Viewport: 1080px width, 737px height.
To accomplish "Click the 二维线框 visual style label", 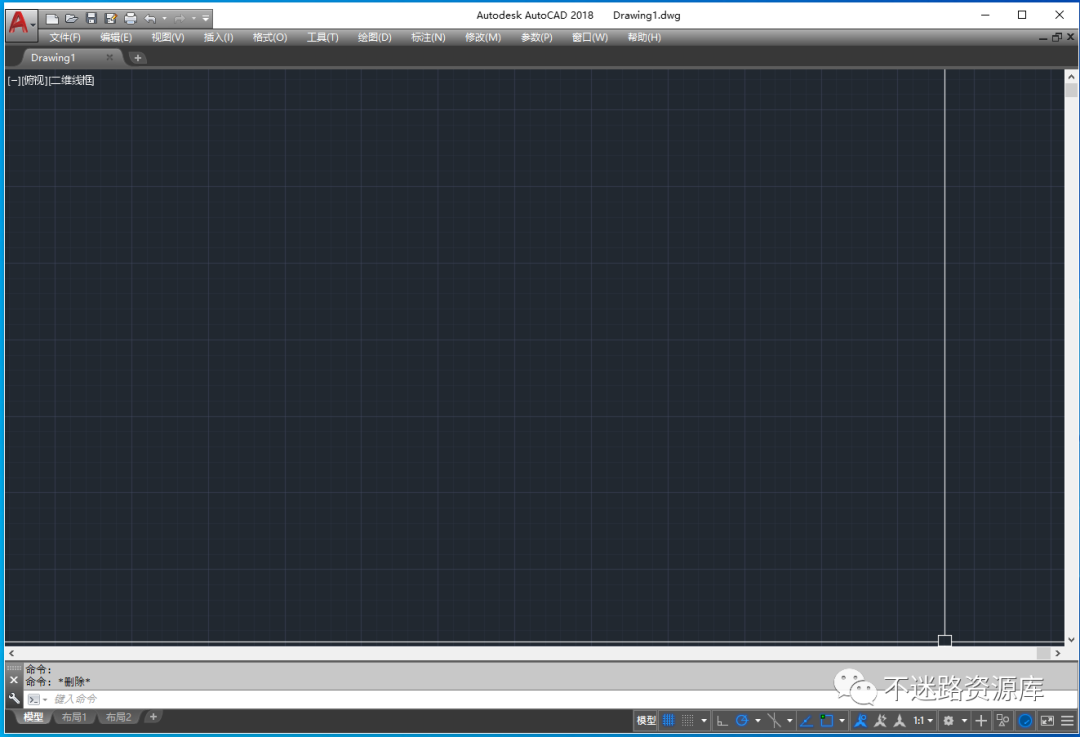I will click(72, 81).
